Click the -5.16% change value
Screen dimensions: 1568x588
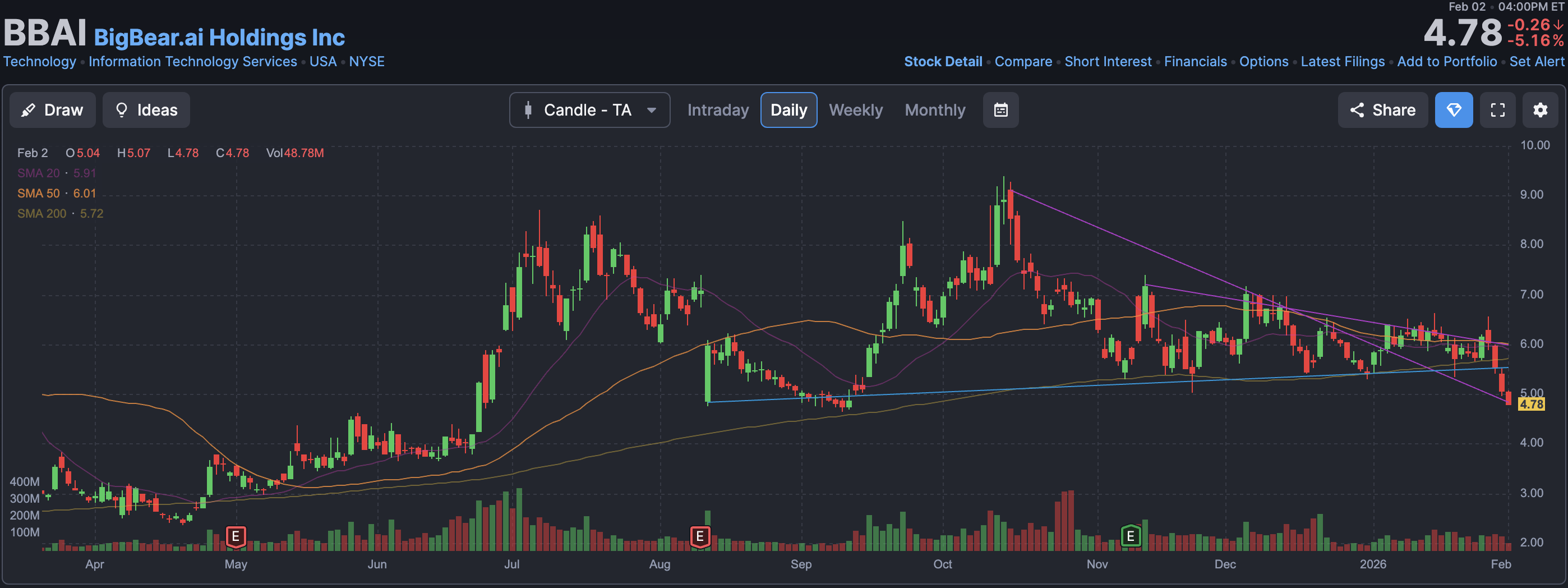point(1535,41)
